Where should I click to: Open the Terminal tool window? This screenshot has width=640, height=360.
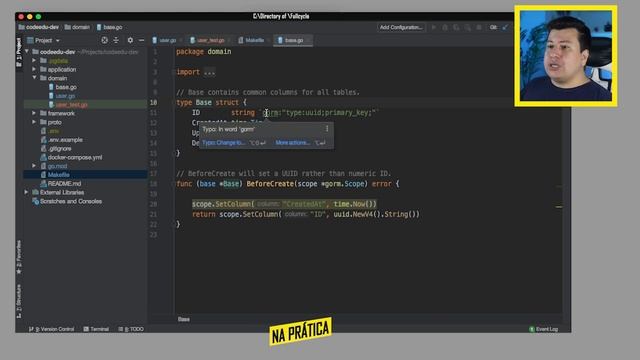click(96, 329)
